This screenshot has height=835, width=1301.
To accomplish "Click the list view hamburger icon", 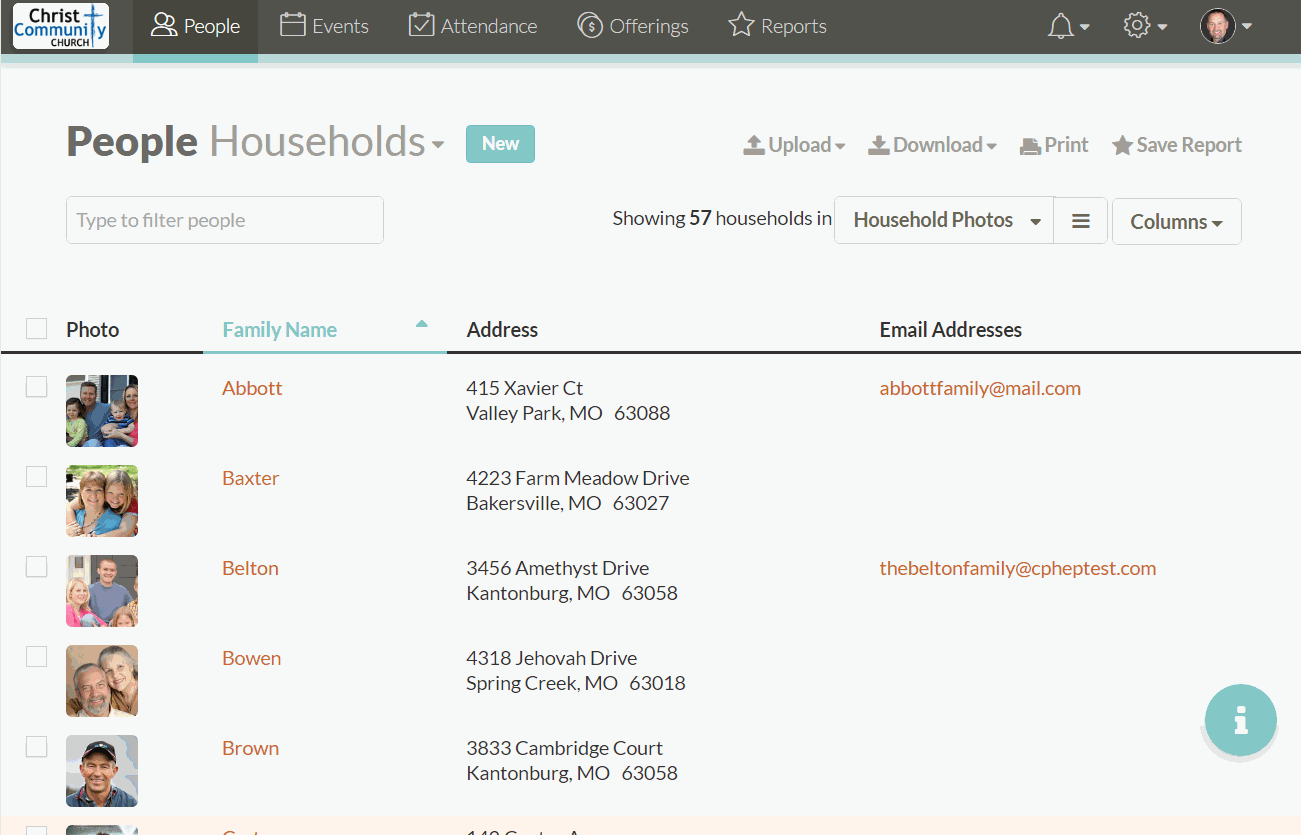I will coord(1080,221).
